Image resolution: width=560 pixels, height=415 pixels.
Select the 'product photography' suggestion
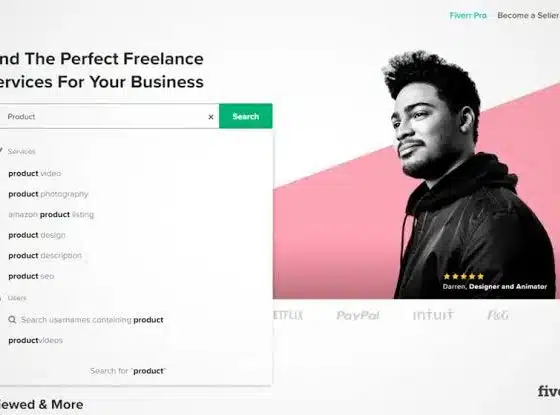48,194
